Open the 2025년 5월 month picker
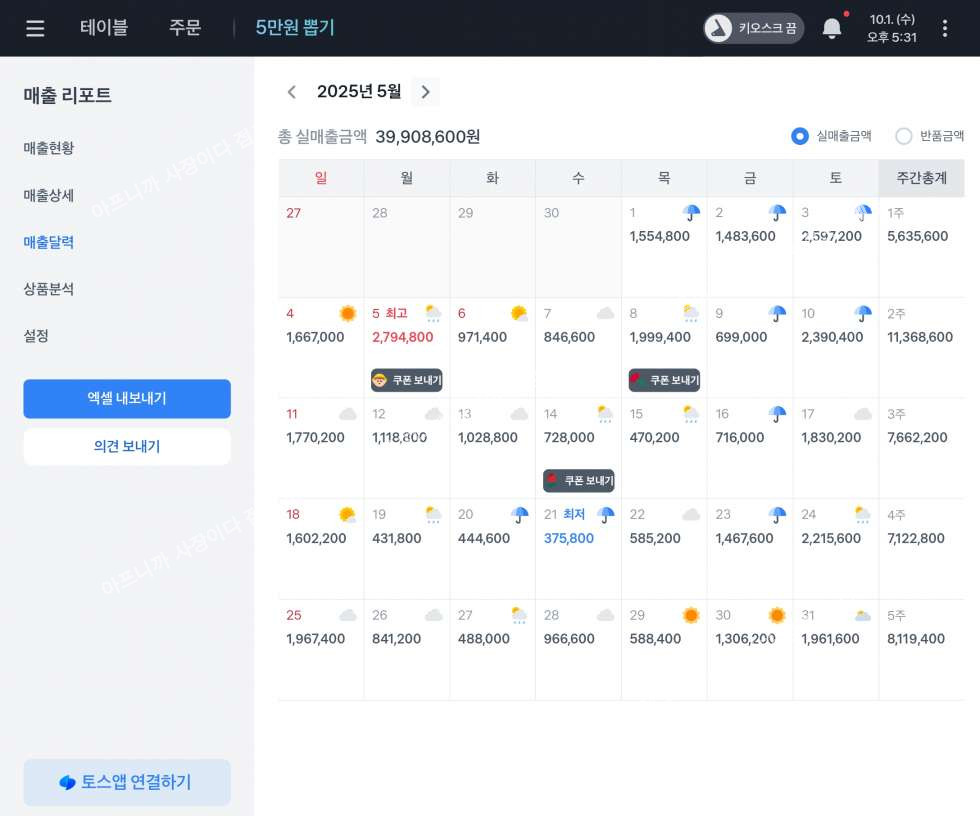 (x=359, y=92)
